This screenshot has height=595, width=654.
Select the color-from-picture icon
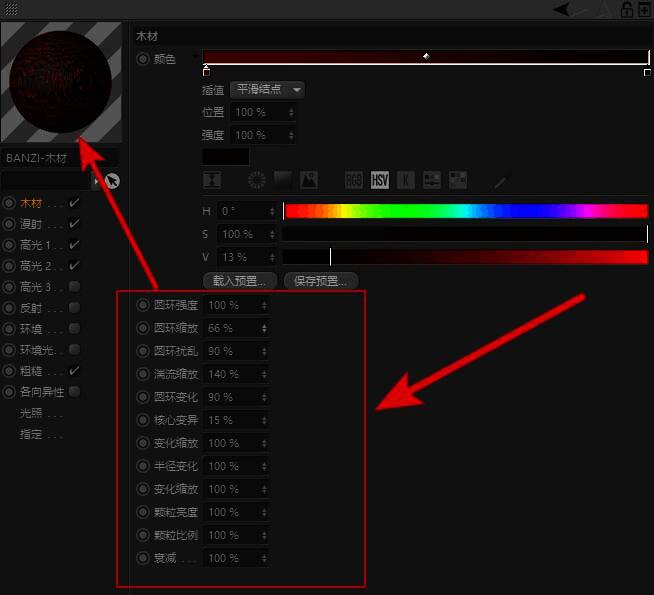pyautogui.click(x=309, y=180)
